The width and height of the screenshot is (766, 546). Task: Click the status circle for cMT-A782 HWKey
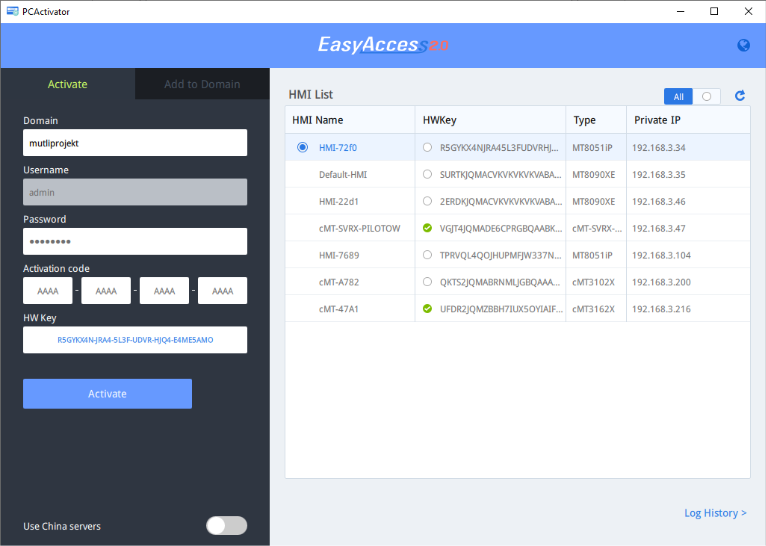pyautogui.click(x=427, y=282)
